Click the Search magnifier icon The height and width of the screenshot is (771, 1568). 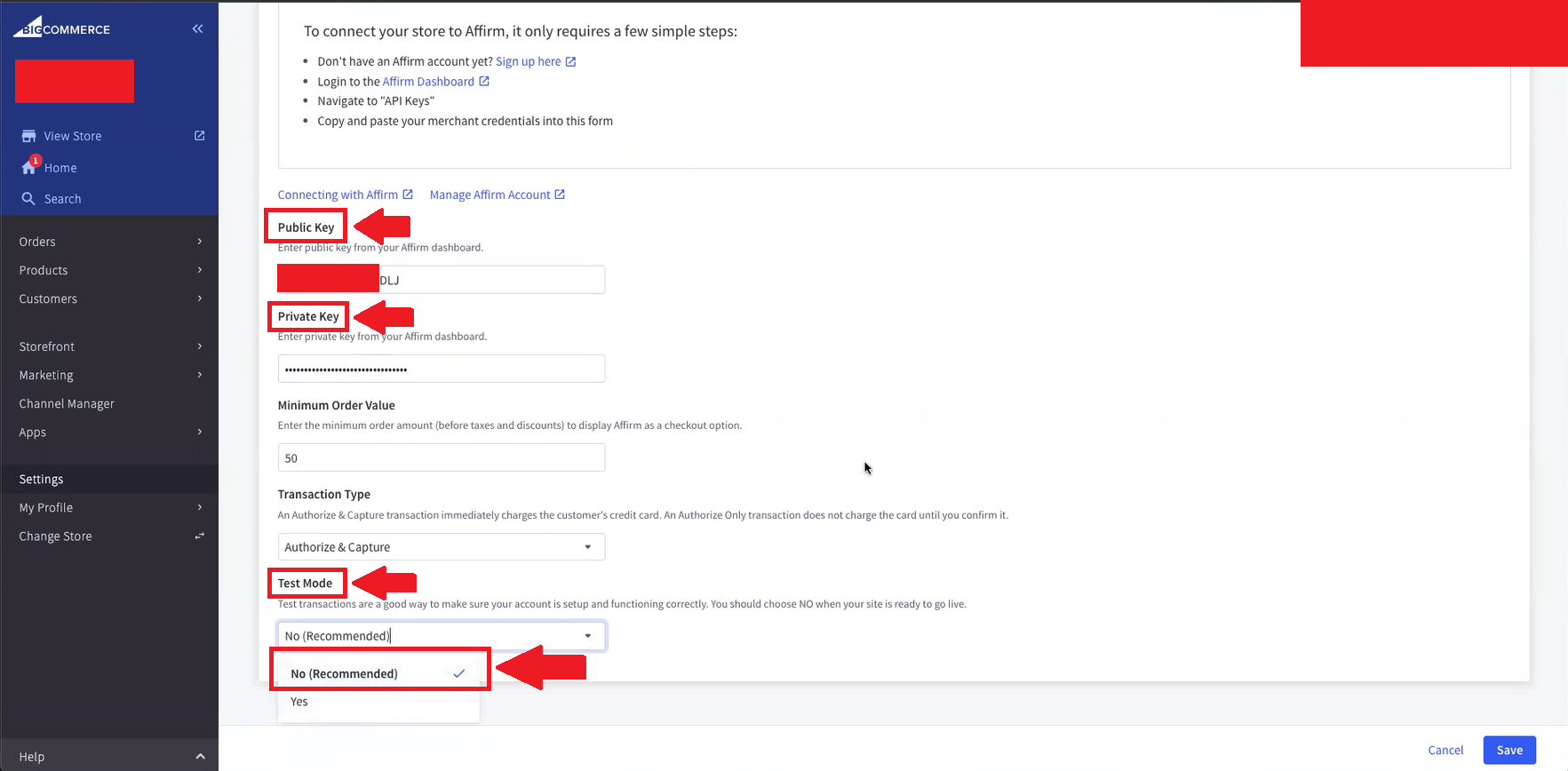click(28, 199)
